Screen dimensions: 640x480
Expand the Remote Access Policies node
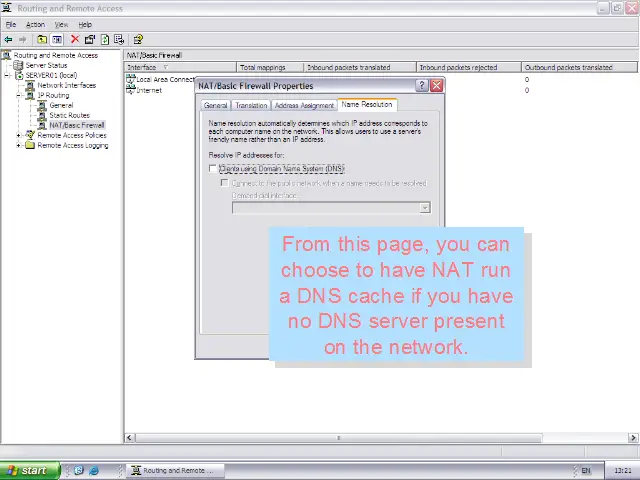[x=19, y=135]
